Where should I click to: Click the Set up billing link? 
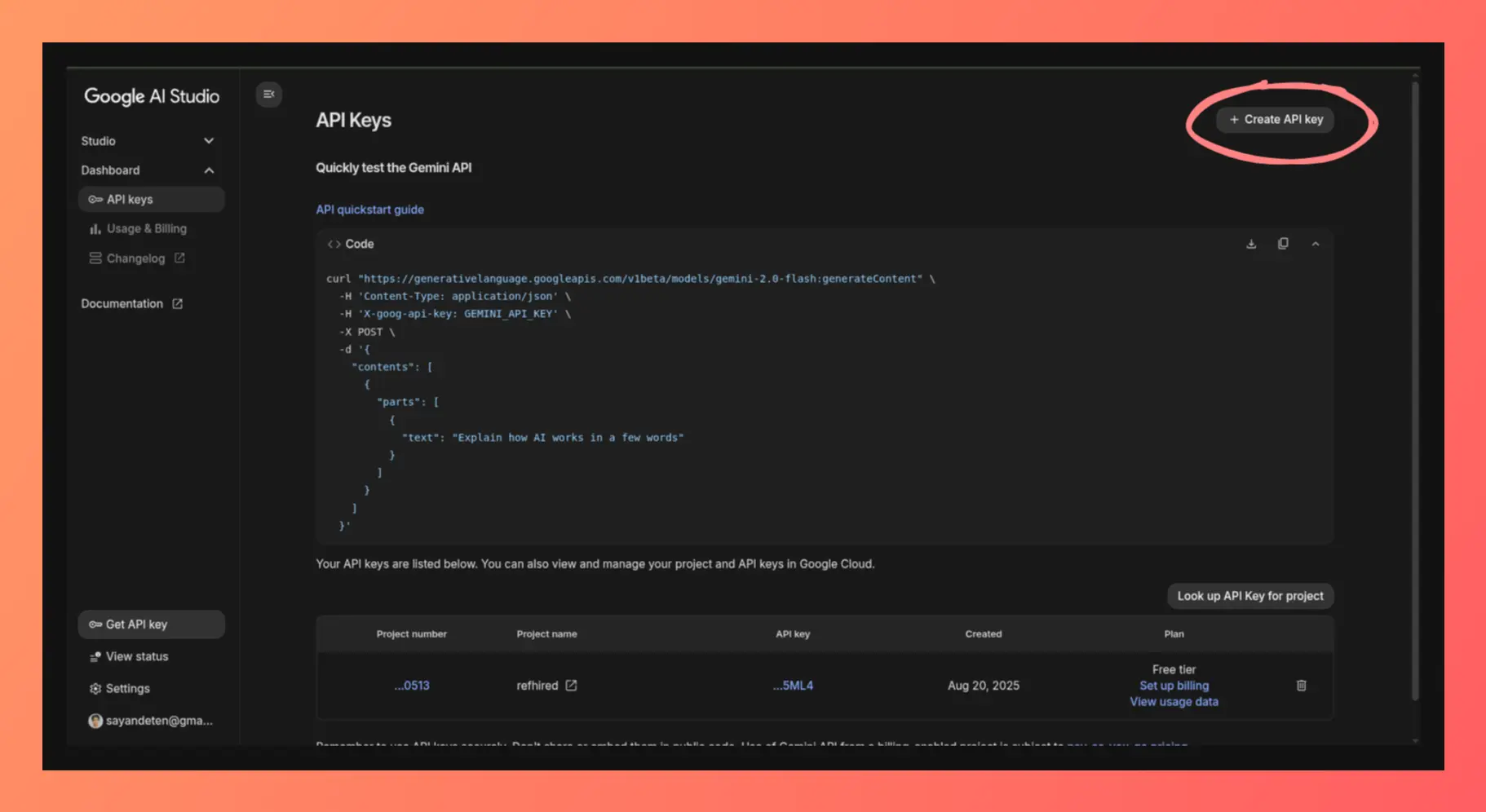(1174, 686)
